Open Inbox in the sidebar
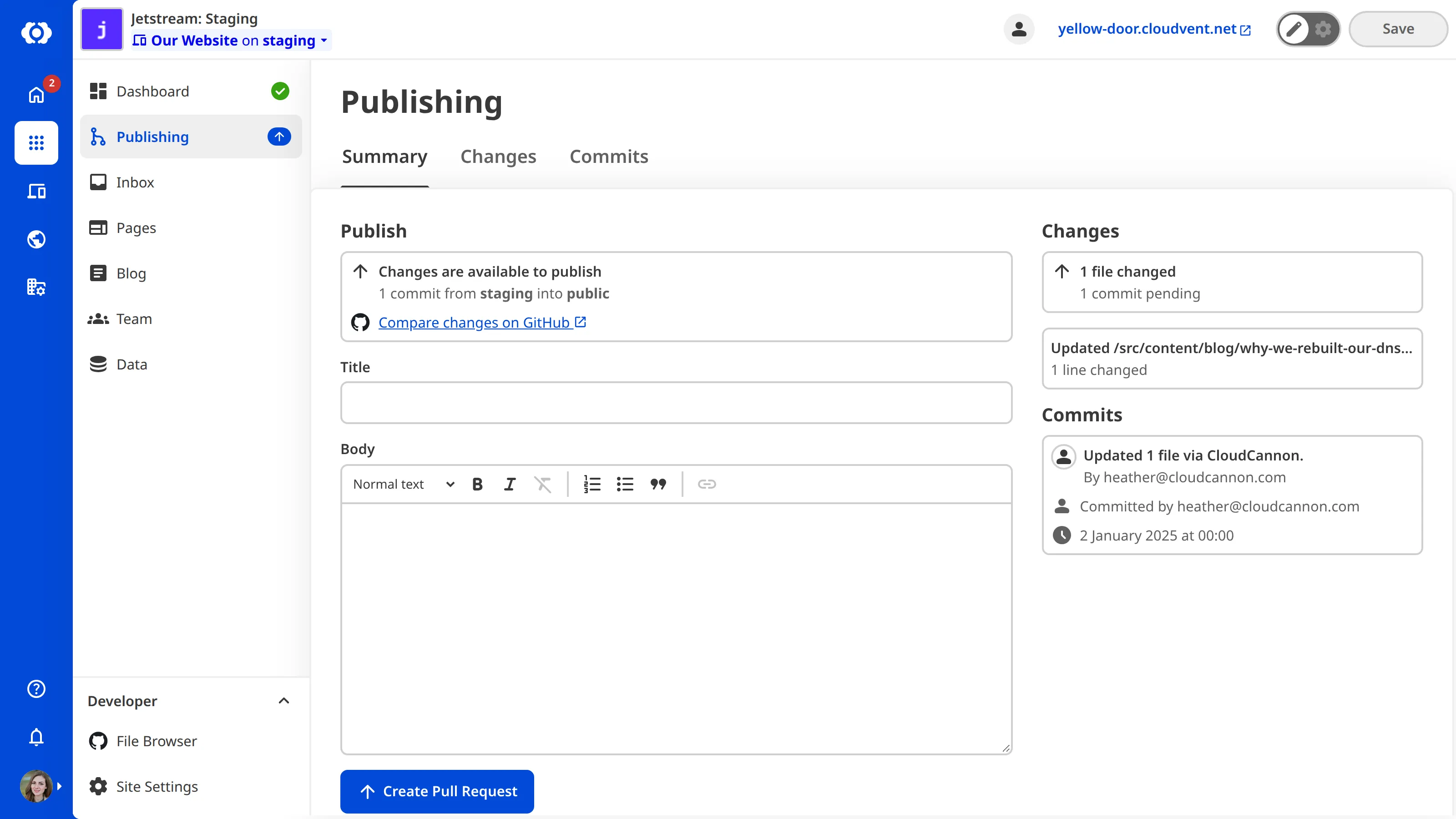The height and width of the screenshot is (819, 1456). (x=191, y=182)
